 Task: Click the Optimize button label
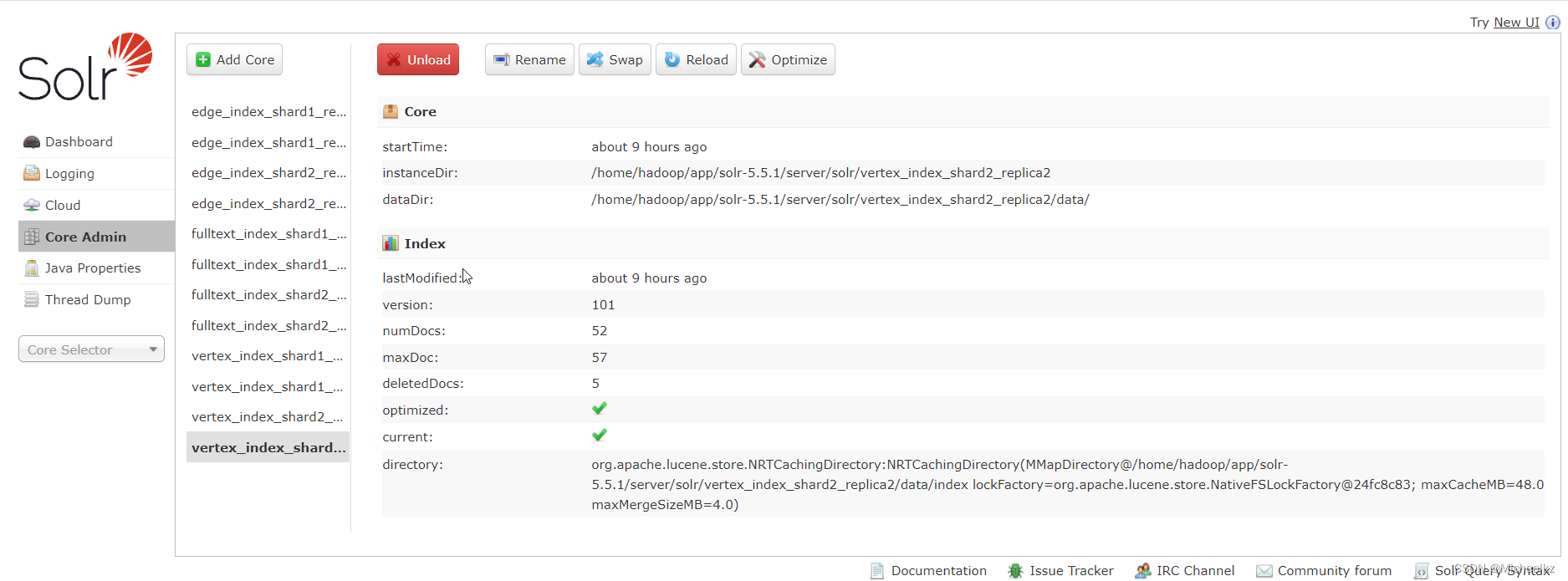click(x=799, y=60)
